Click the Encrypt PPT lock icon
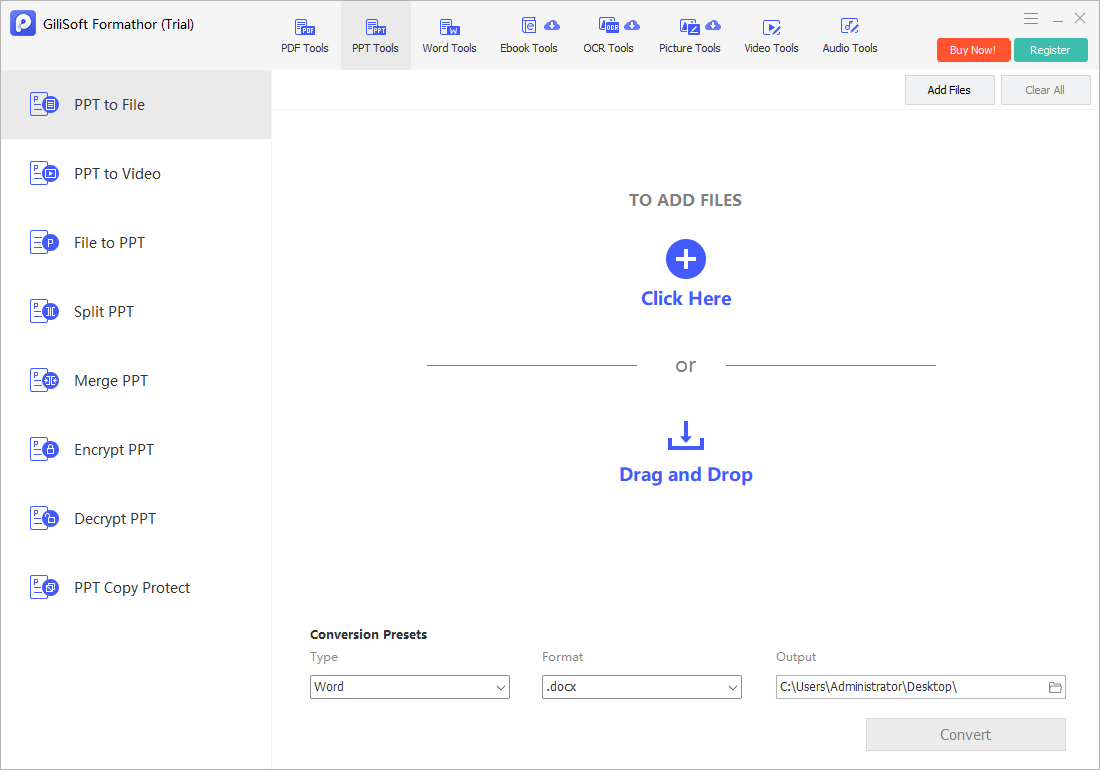The height and width of the screenshot is (770, 1100). point(44,450)
